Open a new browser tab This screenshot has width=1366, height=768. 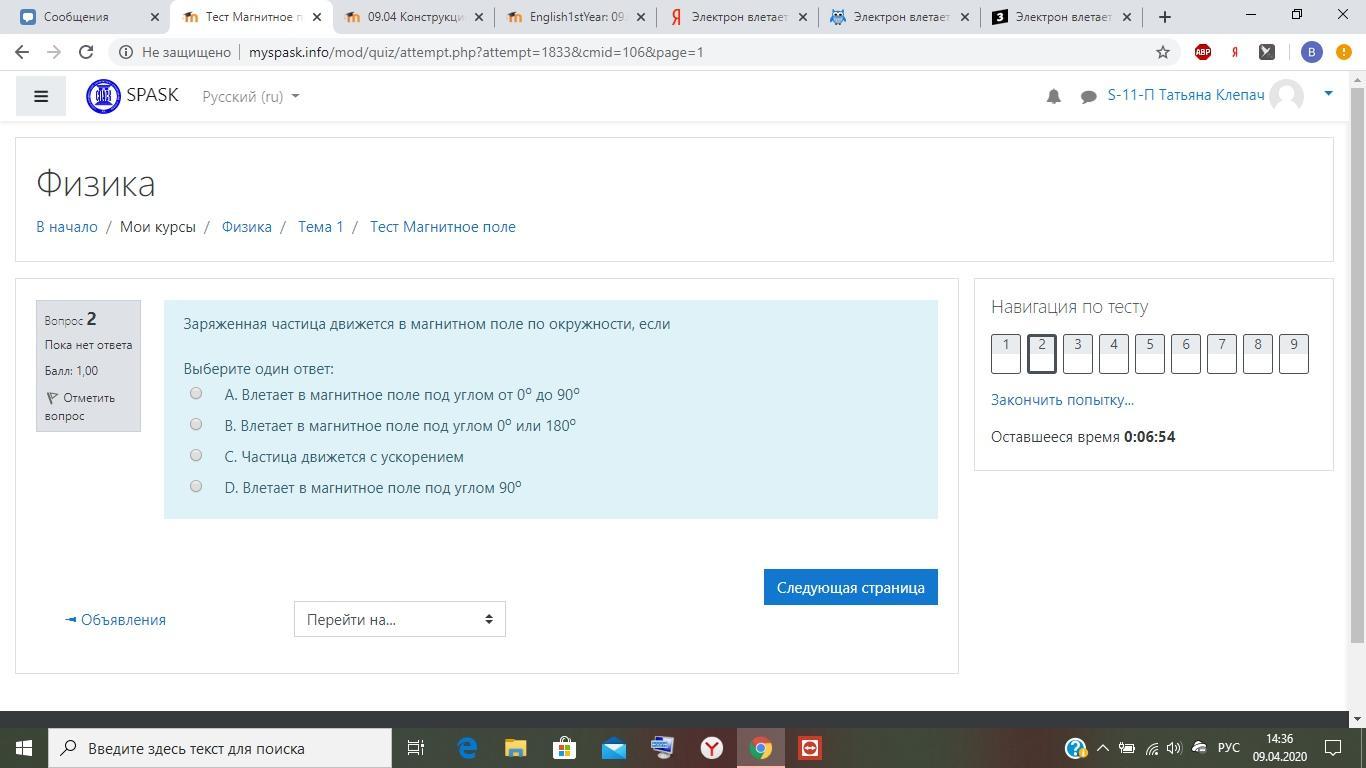[x=1164, y=17]
